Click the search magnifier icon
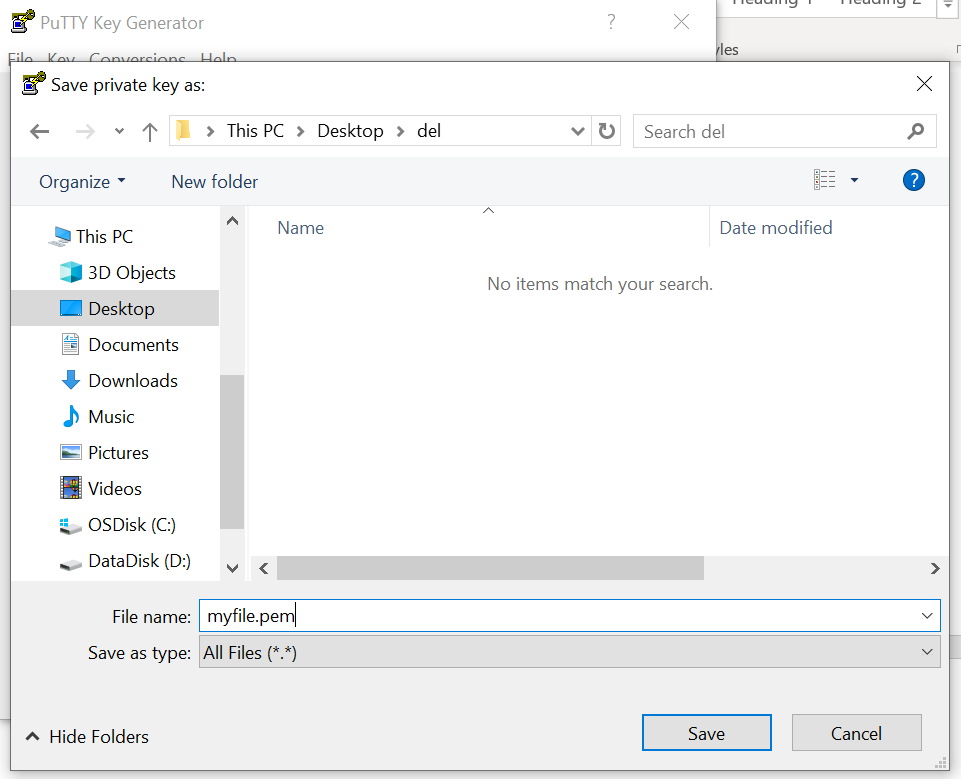Viewport: 961px width, 779px height. click(916, 131)
